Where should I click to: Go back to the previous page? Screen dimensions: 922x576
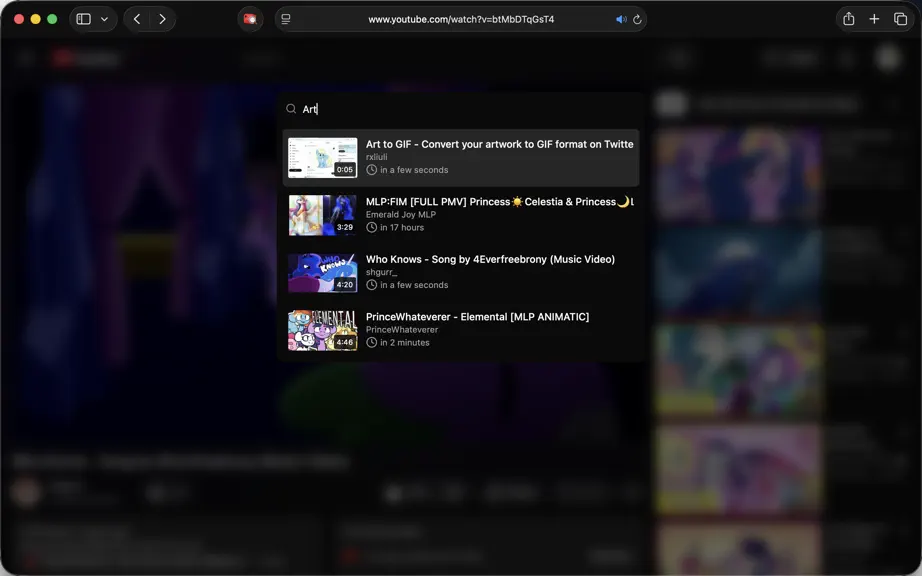136,19
